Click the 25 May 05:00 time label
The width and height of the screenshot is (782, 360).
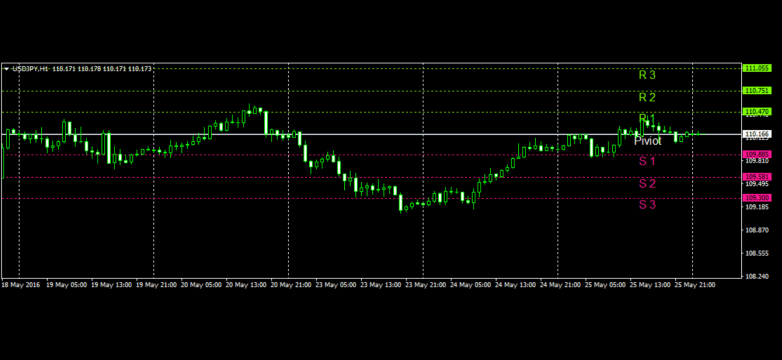point(605,285)
